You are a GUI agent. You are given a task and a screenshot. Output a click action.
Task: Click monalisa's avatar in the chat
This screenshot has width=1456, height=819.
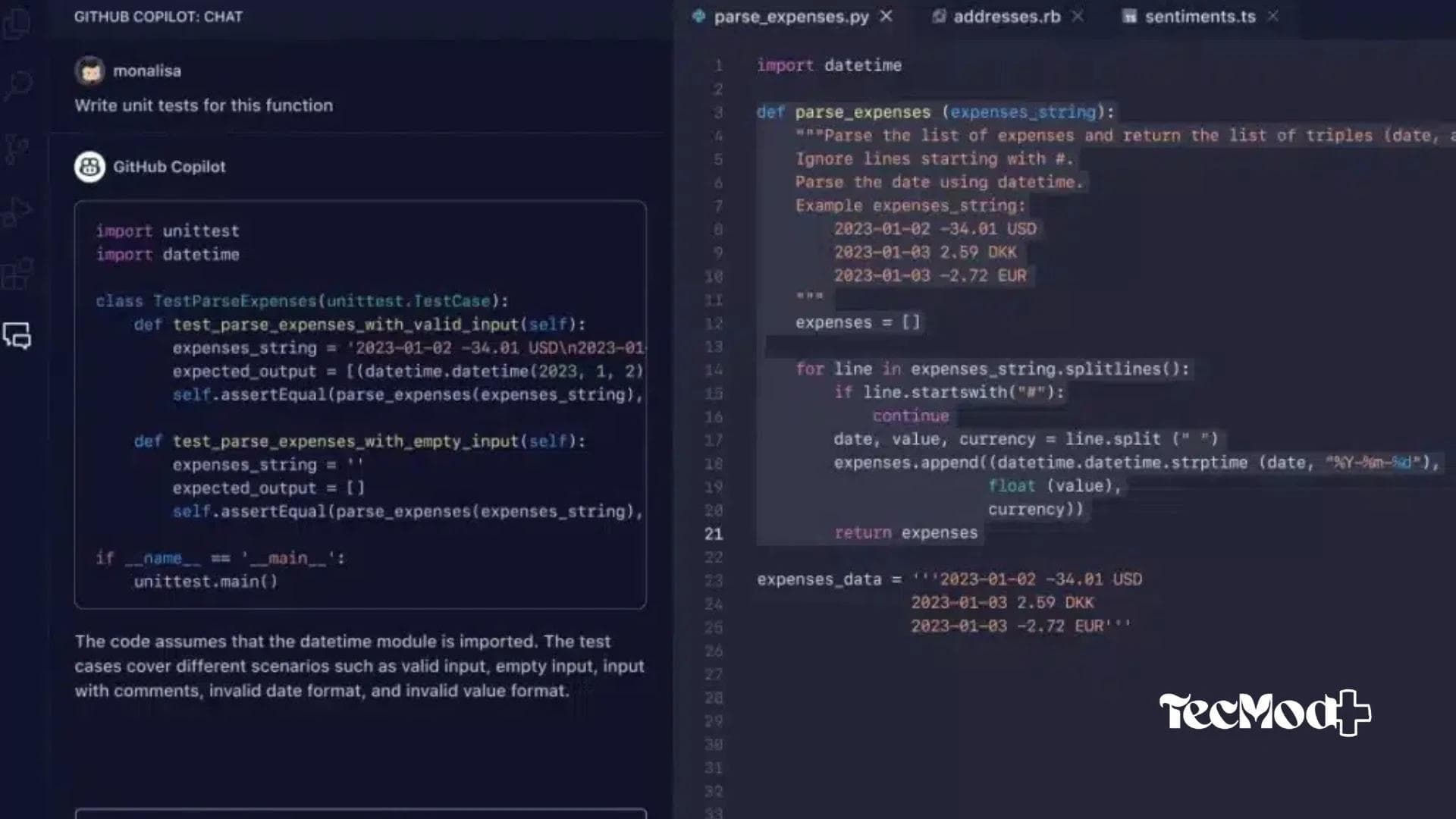click(91, 70)
